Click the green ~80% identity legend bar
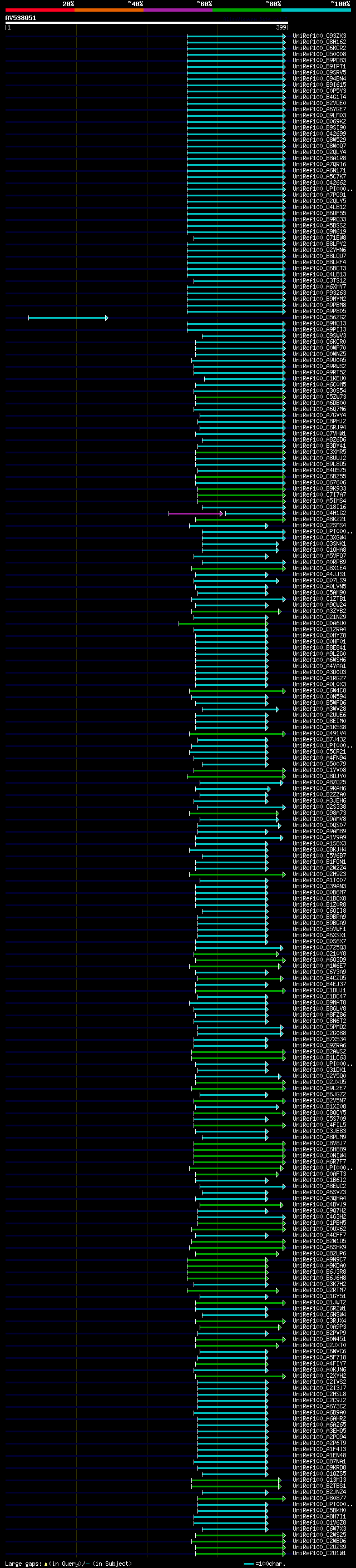 (x=247, y=10)
